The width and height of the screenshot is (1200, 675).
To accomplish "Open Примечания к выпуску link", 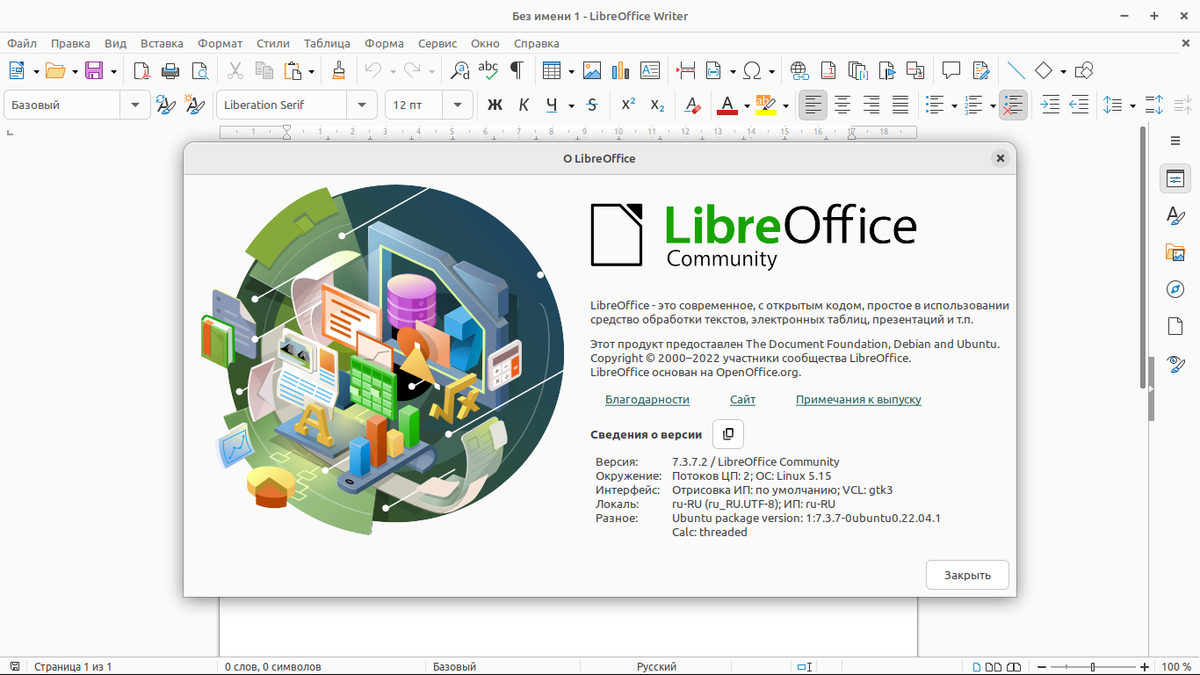I will [x=858, y=399].
